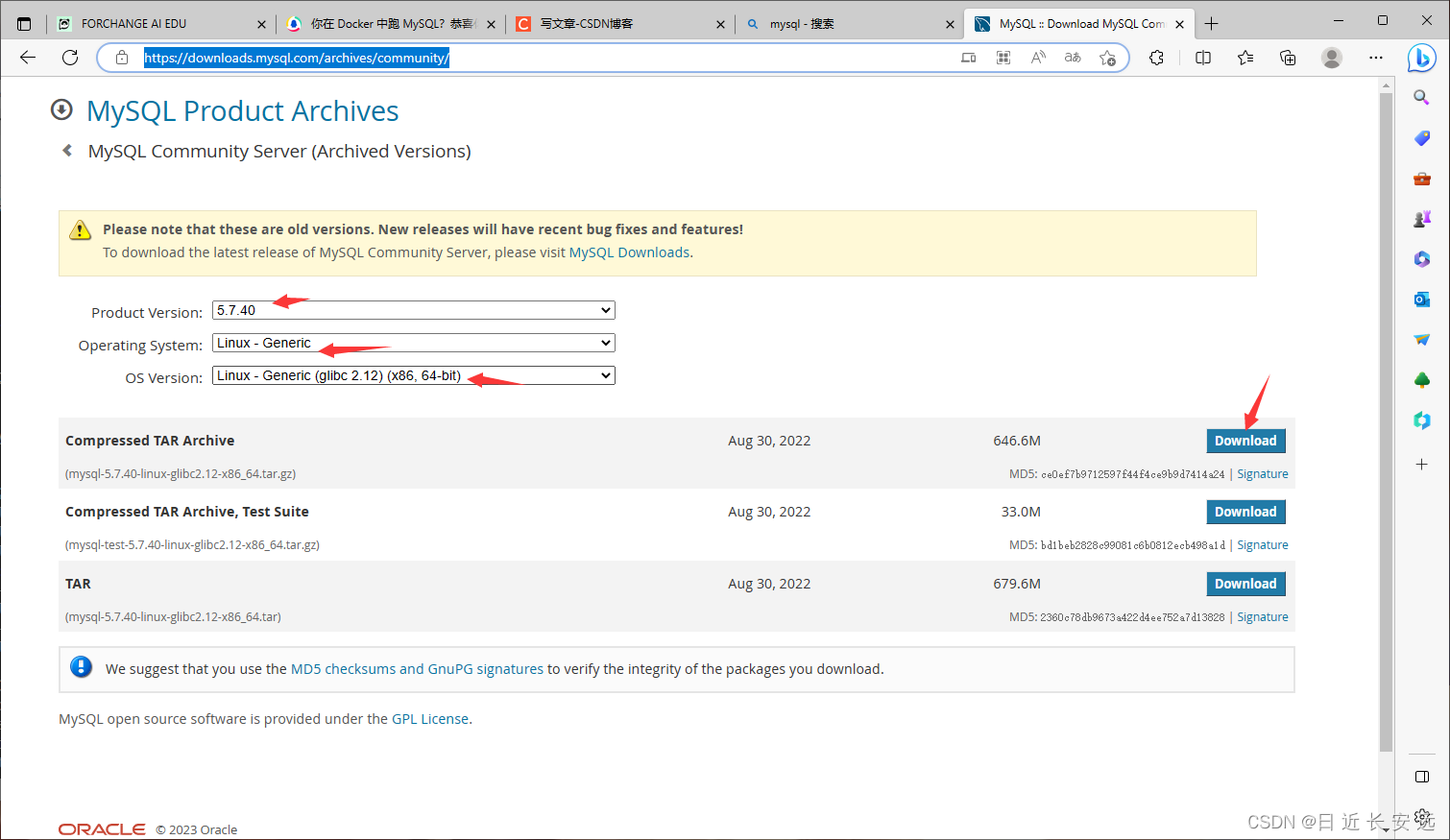1450x840 pixels.
Task: Open the OS Version dropdown
Action: click(x=414, y=375)
